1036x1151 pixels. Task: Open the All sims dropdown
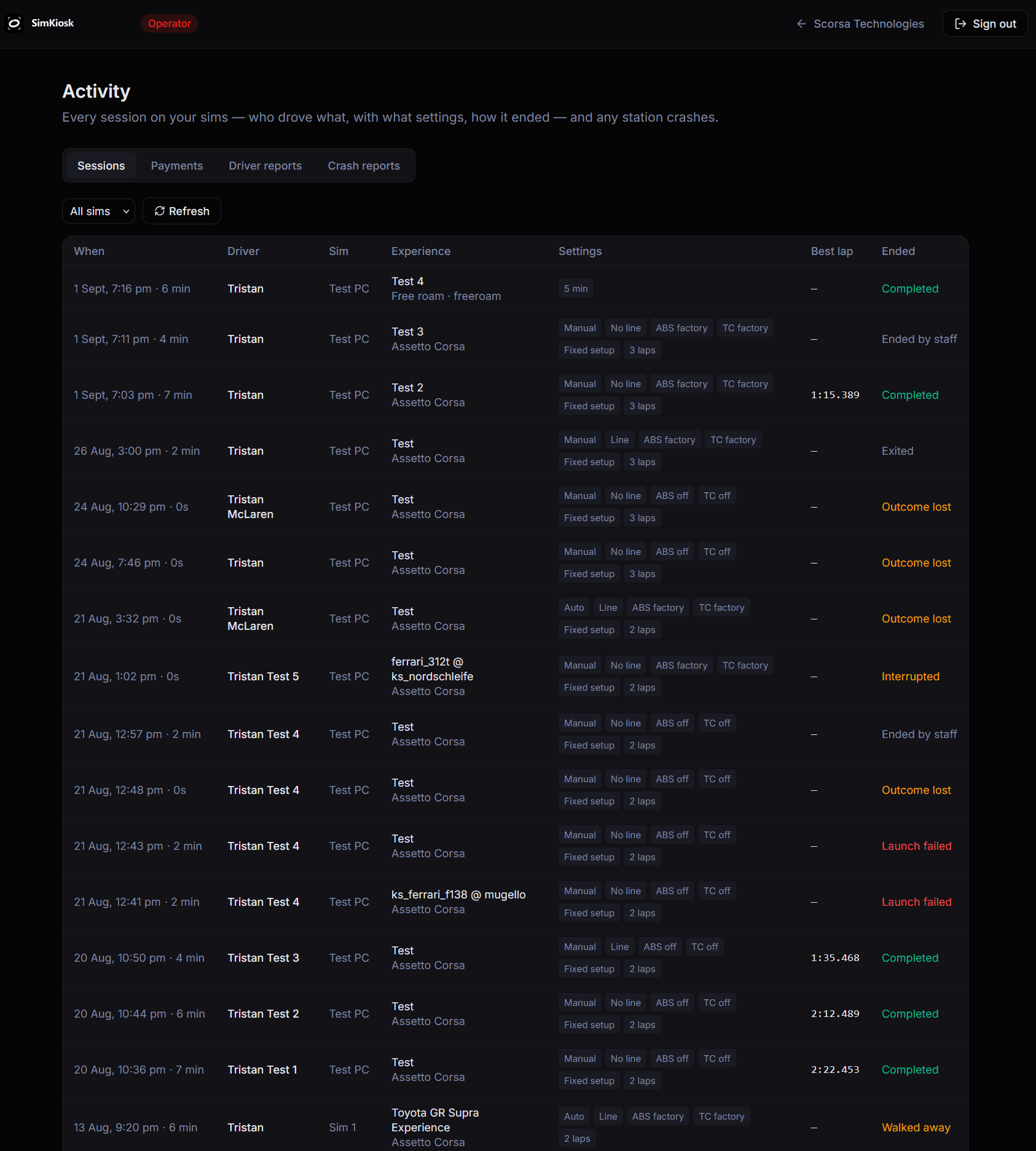[98, 211]
